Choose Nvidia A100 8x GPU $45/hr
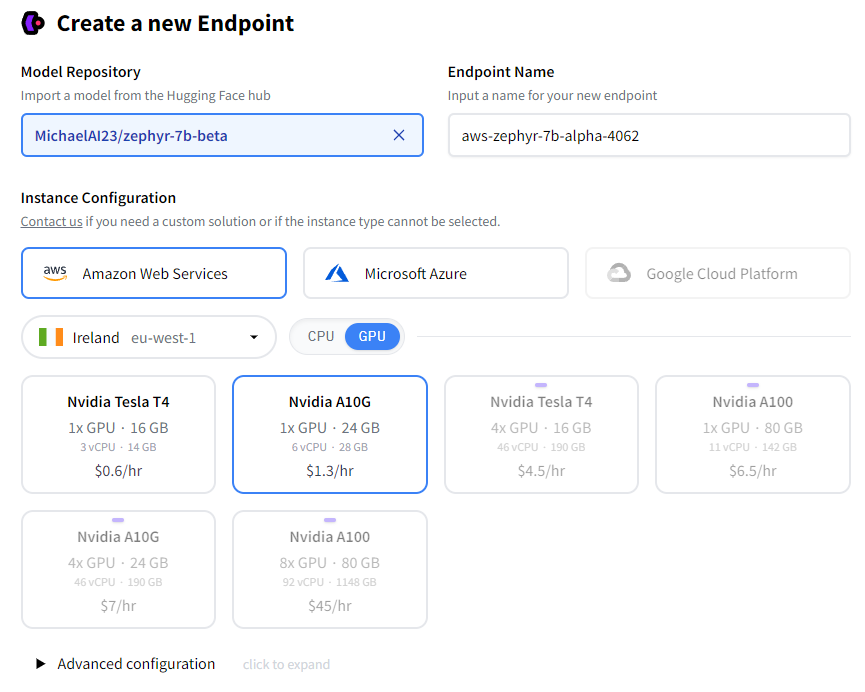The image size is (865, 692). click(x=330, y=569)
